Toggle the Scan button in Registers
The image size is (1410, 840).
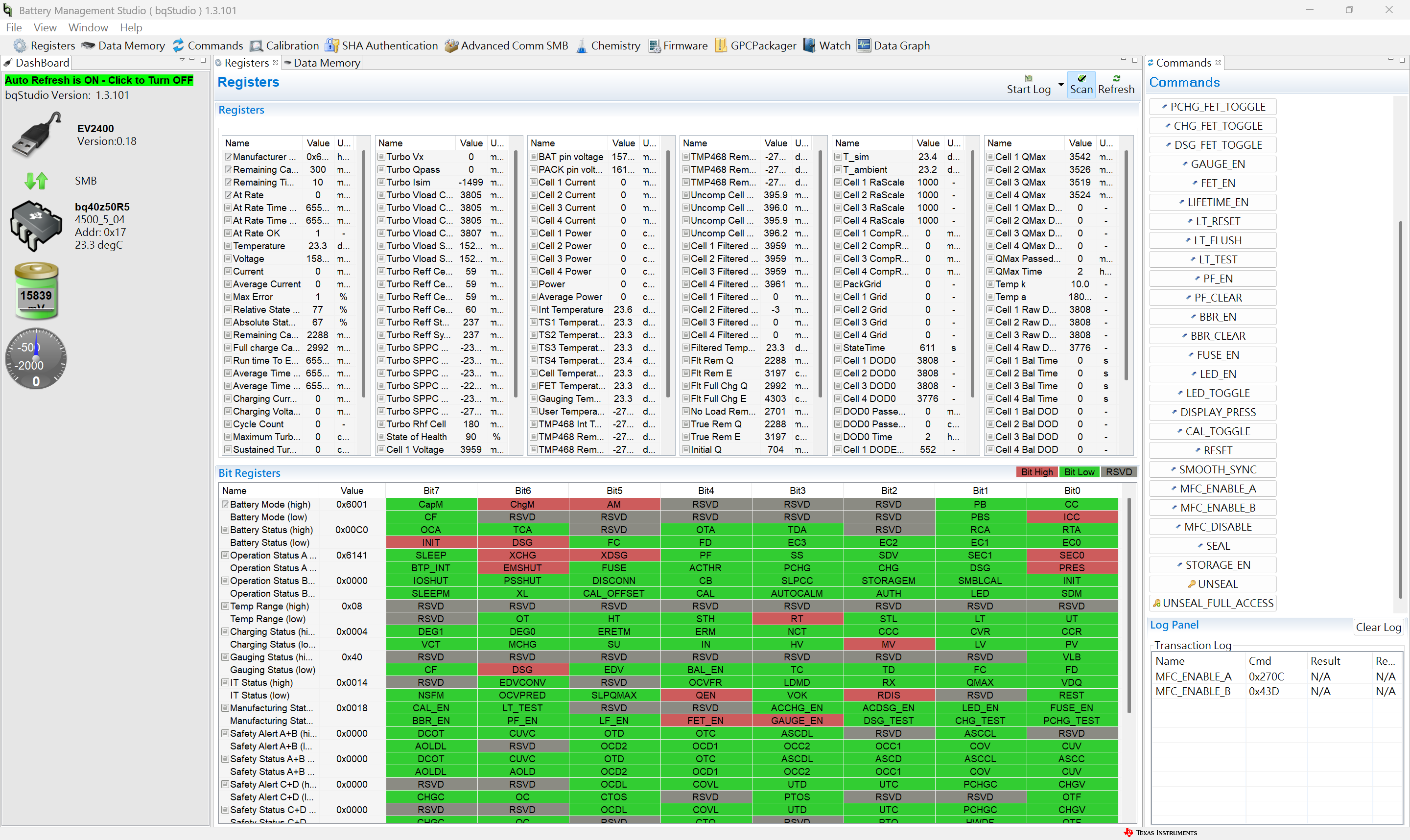point(1081,84)
